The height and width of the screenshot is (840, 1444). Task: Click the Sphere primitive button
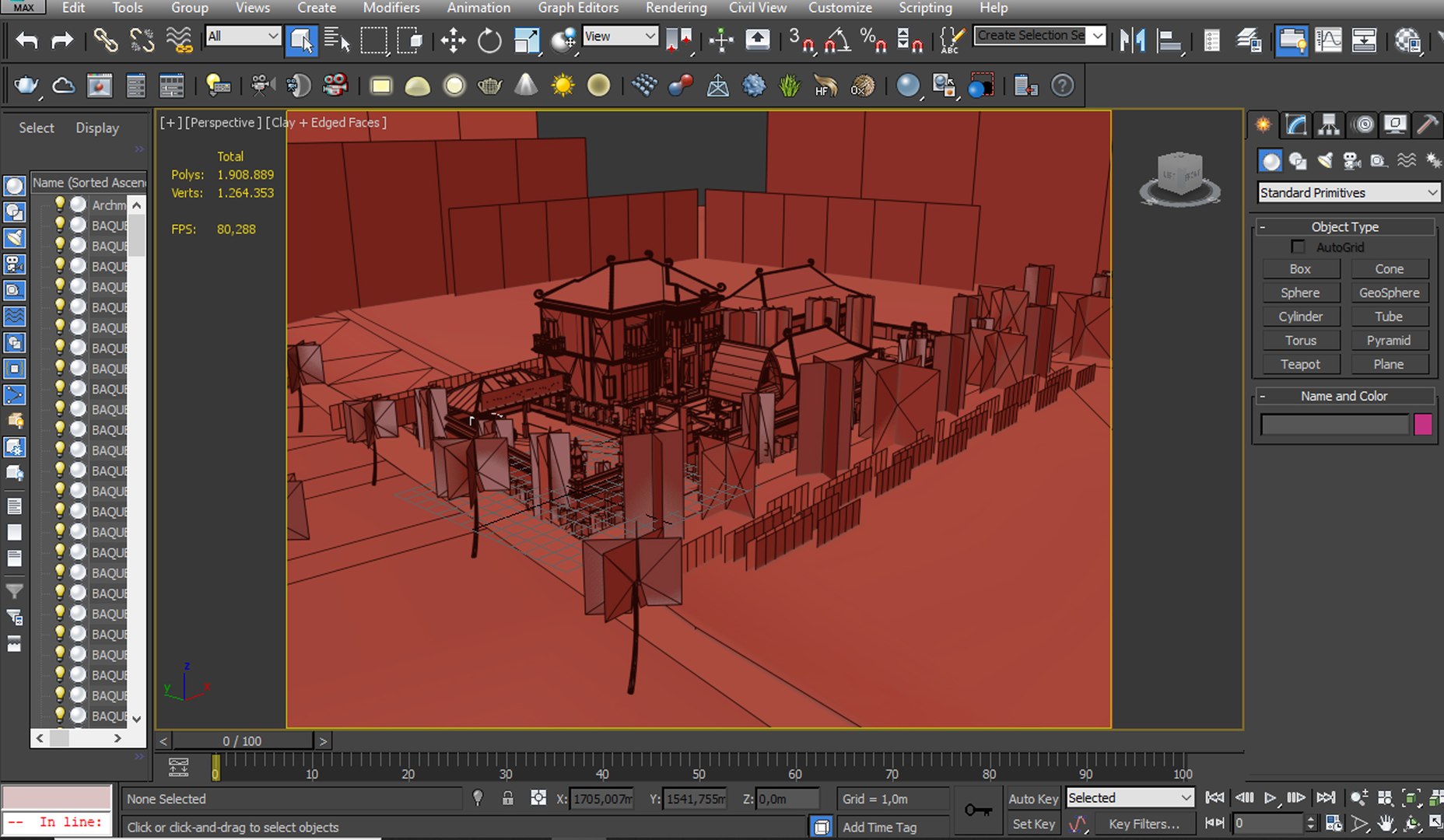[x=1301, y=292]
